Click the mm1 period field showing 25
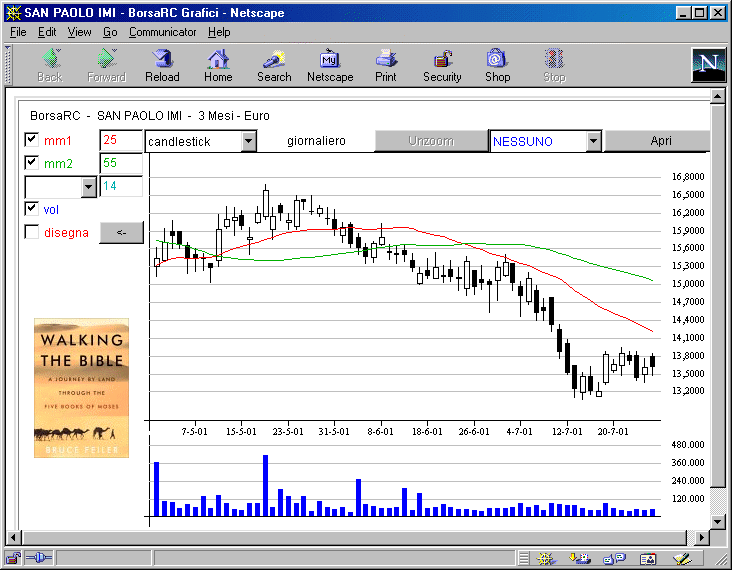The height and width of the screenshot is (570, 732). (x=121, y=140)
